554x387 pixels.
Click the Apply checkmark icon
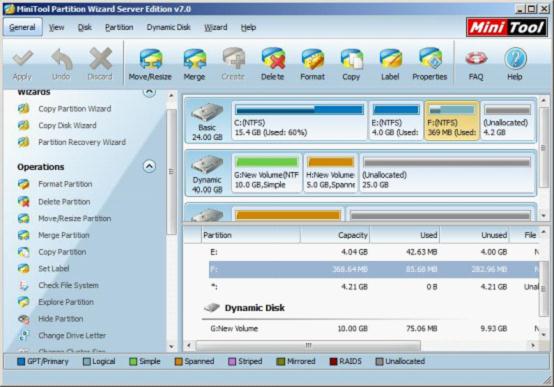23,58
